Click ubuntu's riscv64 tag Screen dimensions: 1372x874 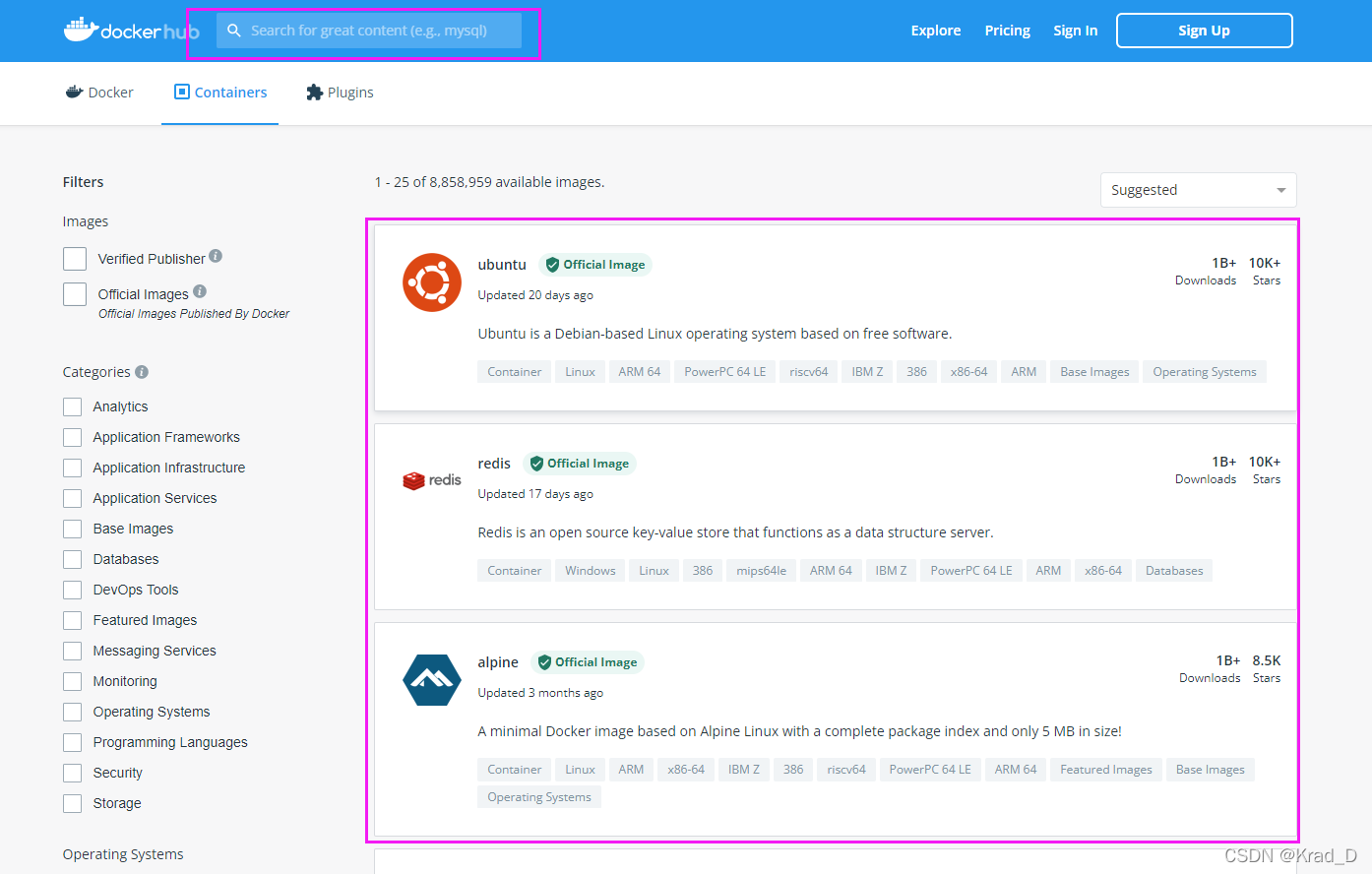tap(809, 372)
